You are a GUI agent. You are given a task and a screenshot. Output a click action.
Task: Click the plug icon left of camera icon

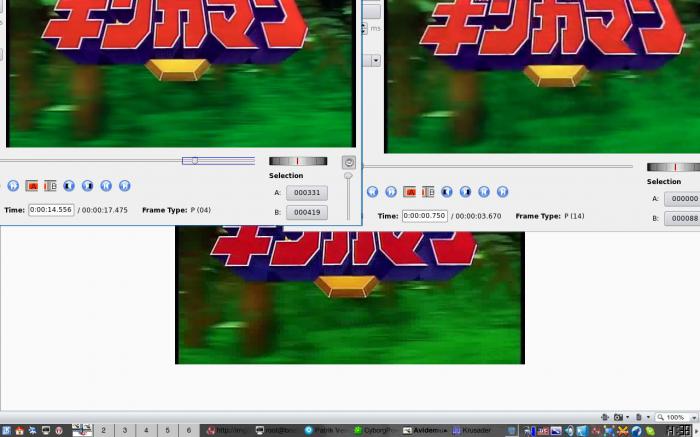[x=605, y=417]
